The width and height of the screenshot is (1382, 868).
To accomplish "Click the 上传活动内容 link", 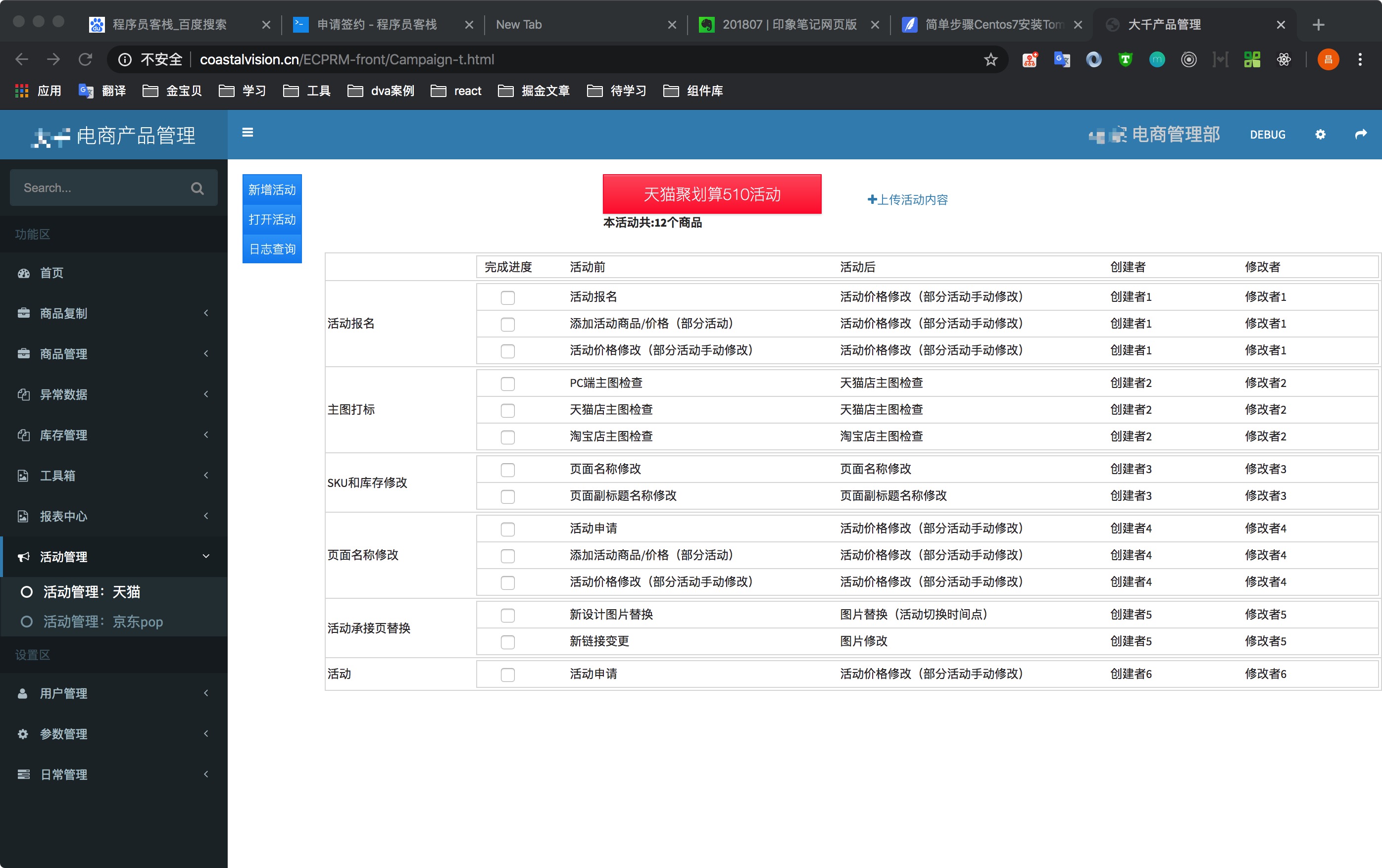I will tap(907, 199).
